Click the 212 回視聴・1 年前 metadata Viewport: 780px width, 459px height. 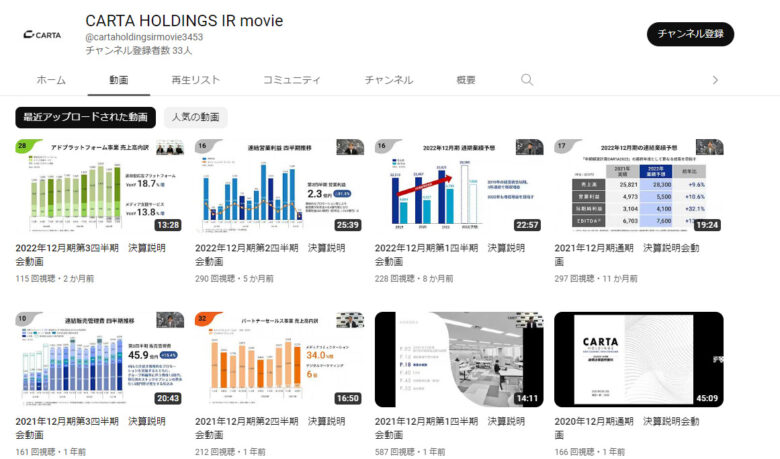(230, 452)
